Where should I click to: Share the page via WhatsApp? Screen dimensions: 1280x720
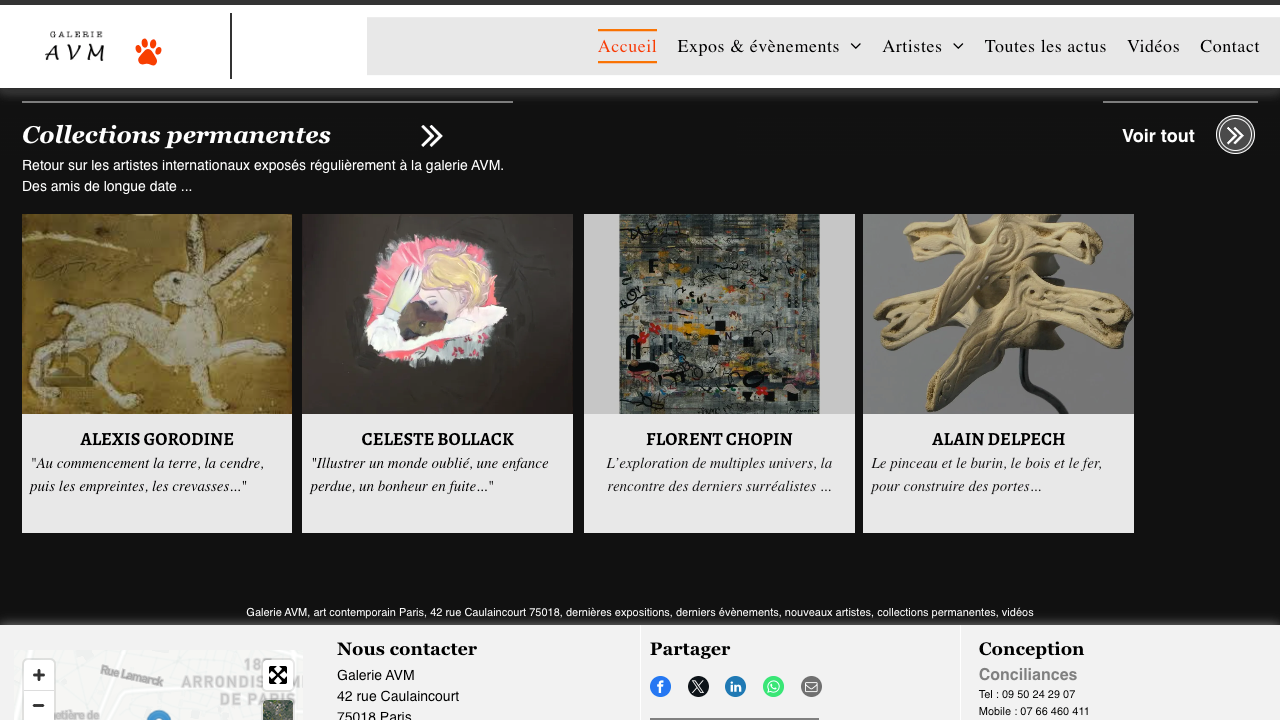point(774,687)
